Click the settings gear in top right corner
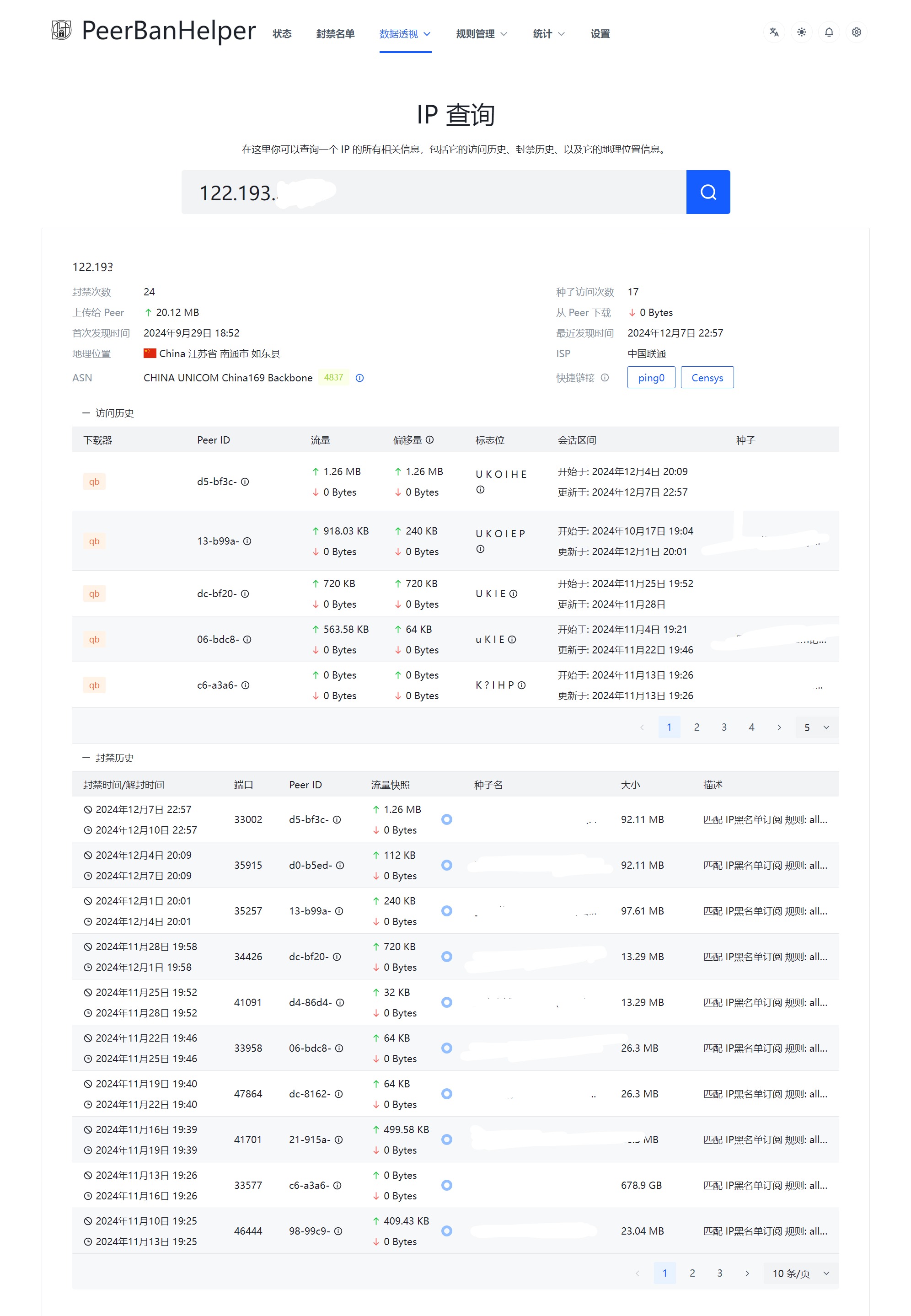911x1316 pixels. point(856,32)
